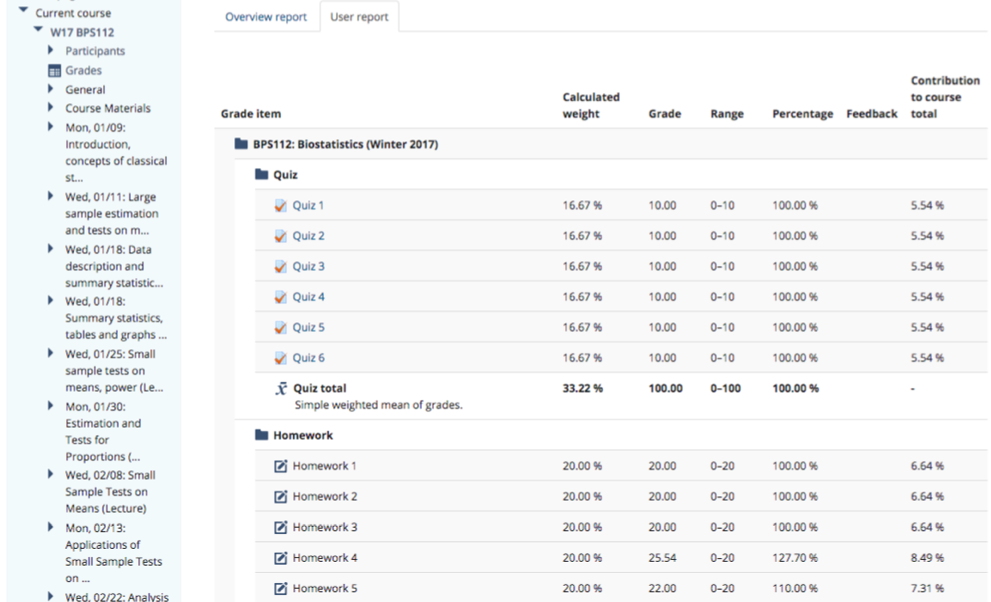Click the Quiz total sigma icon
Screen dimensions: 991x602
tap(280, 389)
